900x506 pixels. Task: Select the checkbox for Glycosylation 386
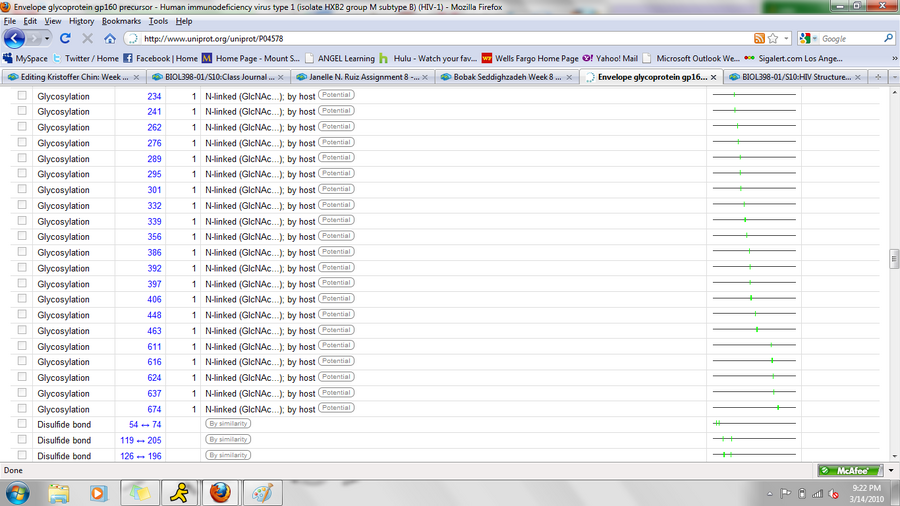22,252
